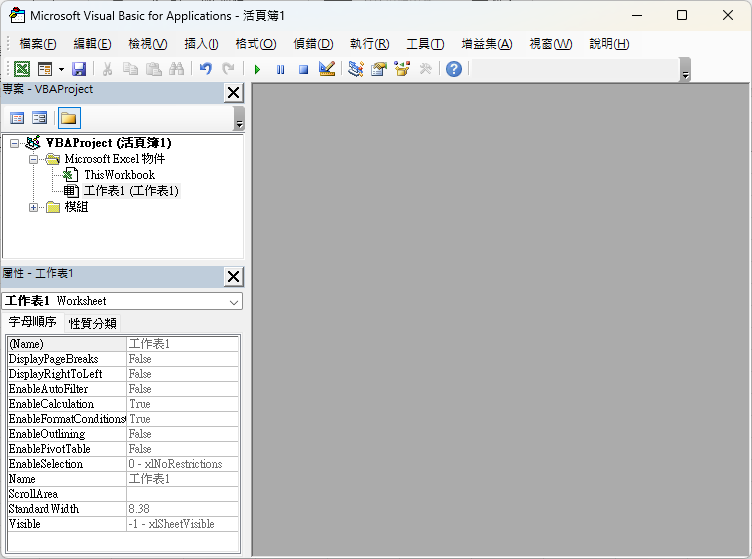Click EnableSelection value xlNoRestrictions
The width and height of the screenshot is (752, 559).
tap(183, 464)
